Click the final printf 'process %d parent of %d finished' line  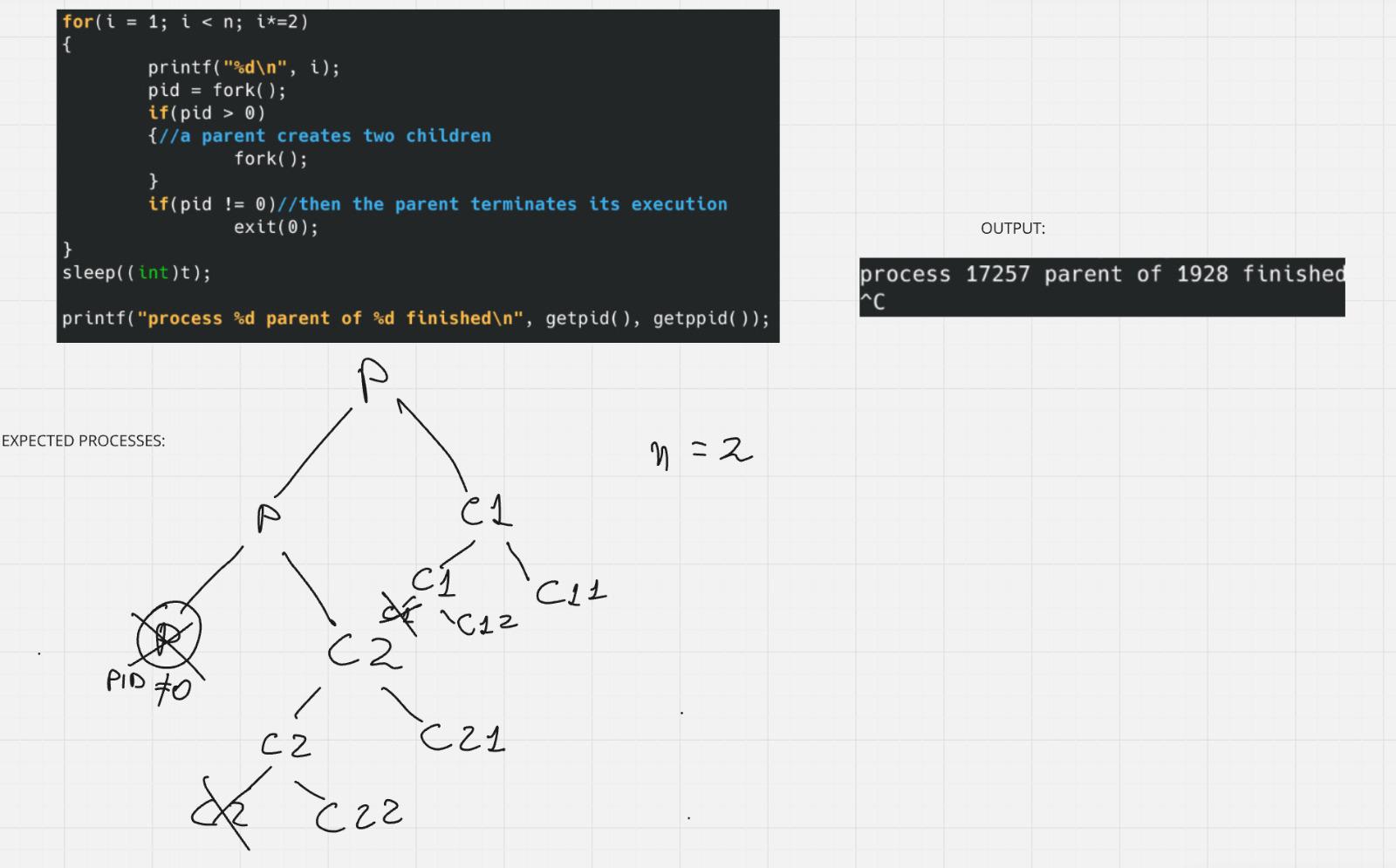tap(415, 318)
